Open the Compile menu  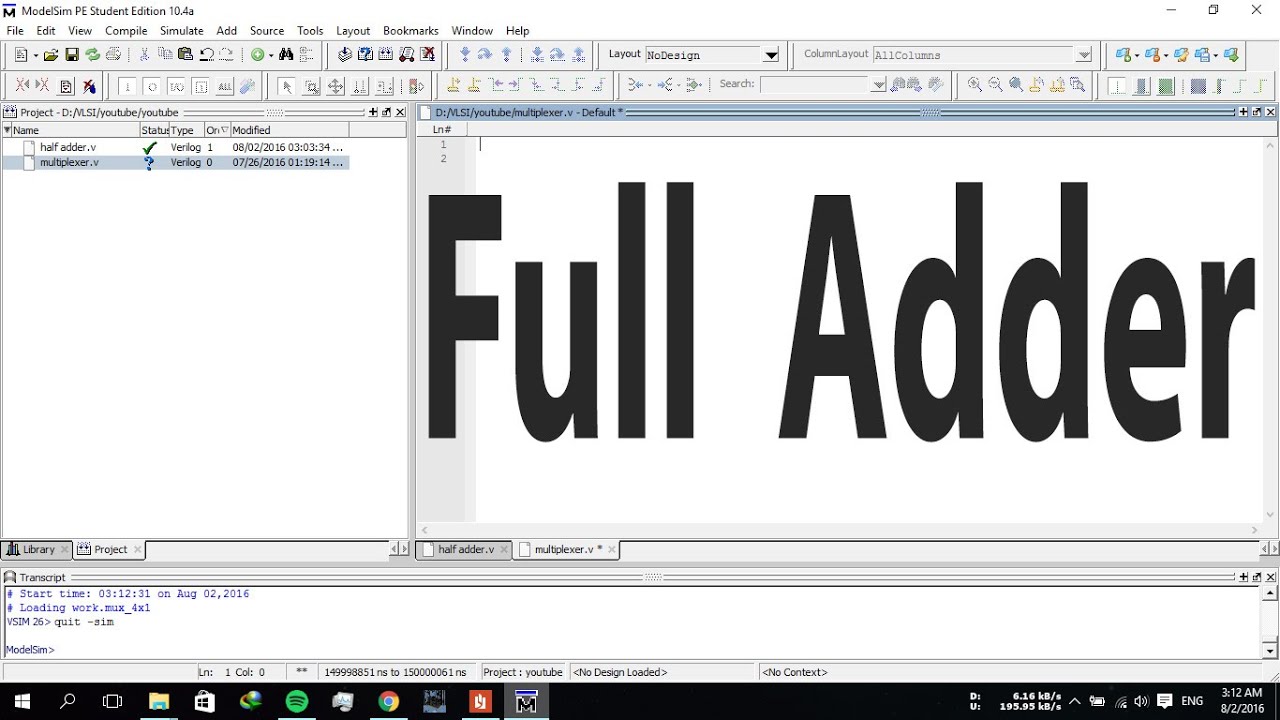point(126,31)
